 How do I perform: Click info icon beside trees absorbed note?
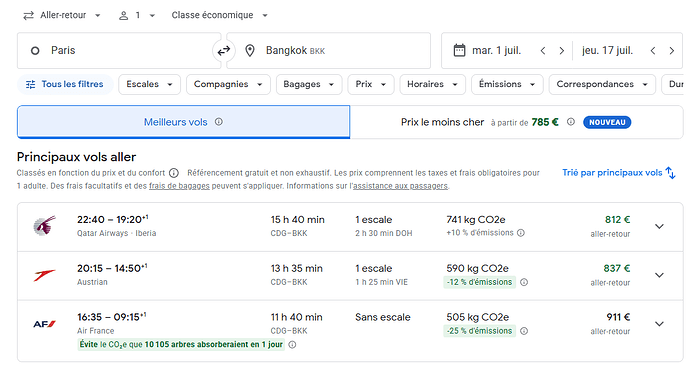tap(292, 345)
